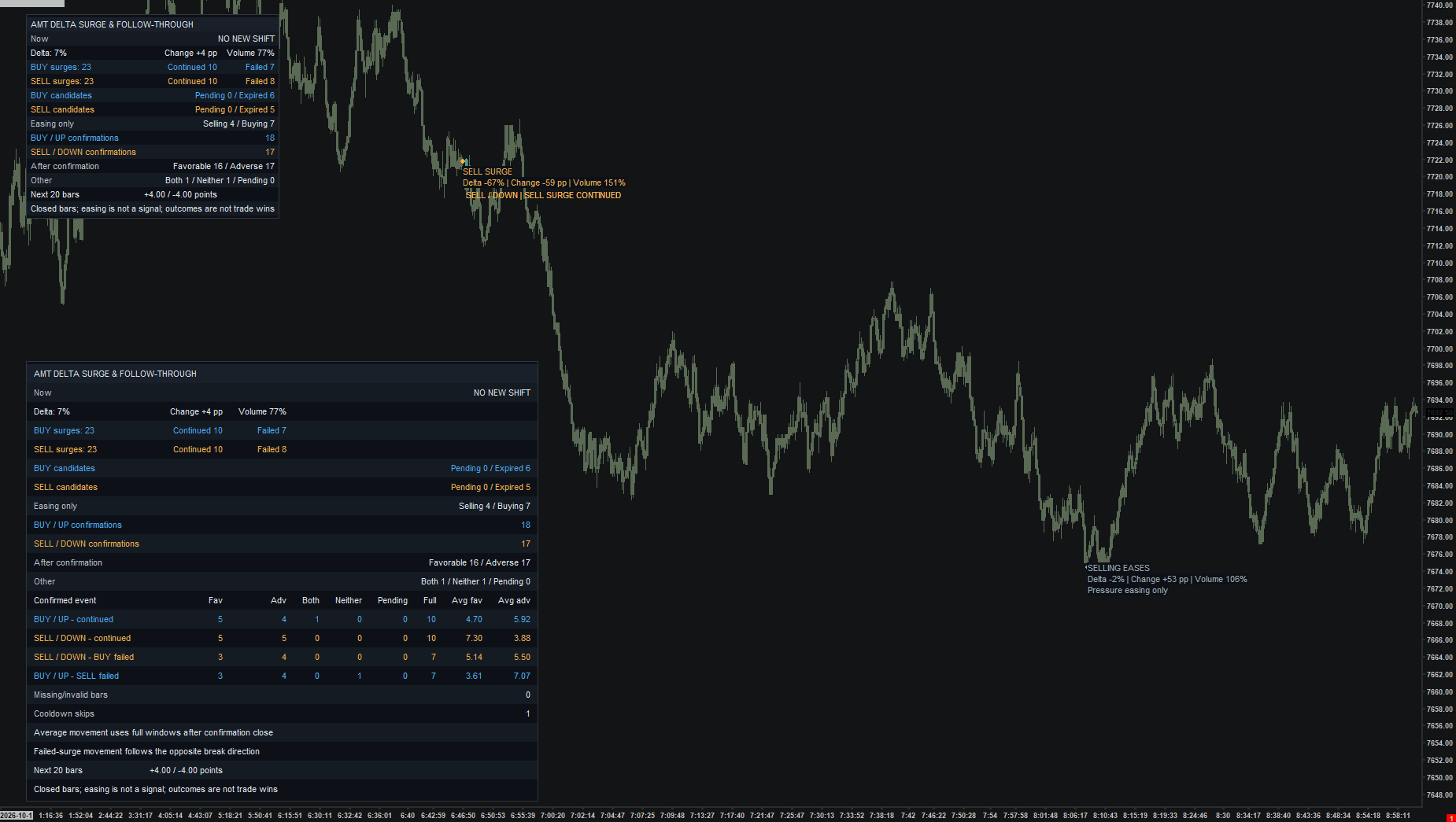
Task: Click 'Failed-surge movement follows the opposite break' note
Action: point(146,751)
